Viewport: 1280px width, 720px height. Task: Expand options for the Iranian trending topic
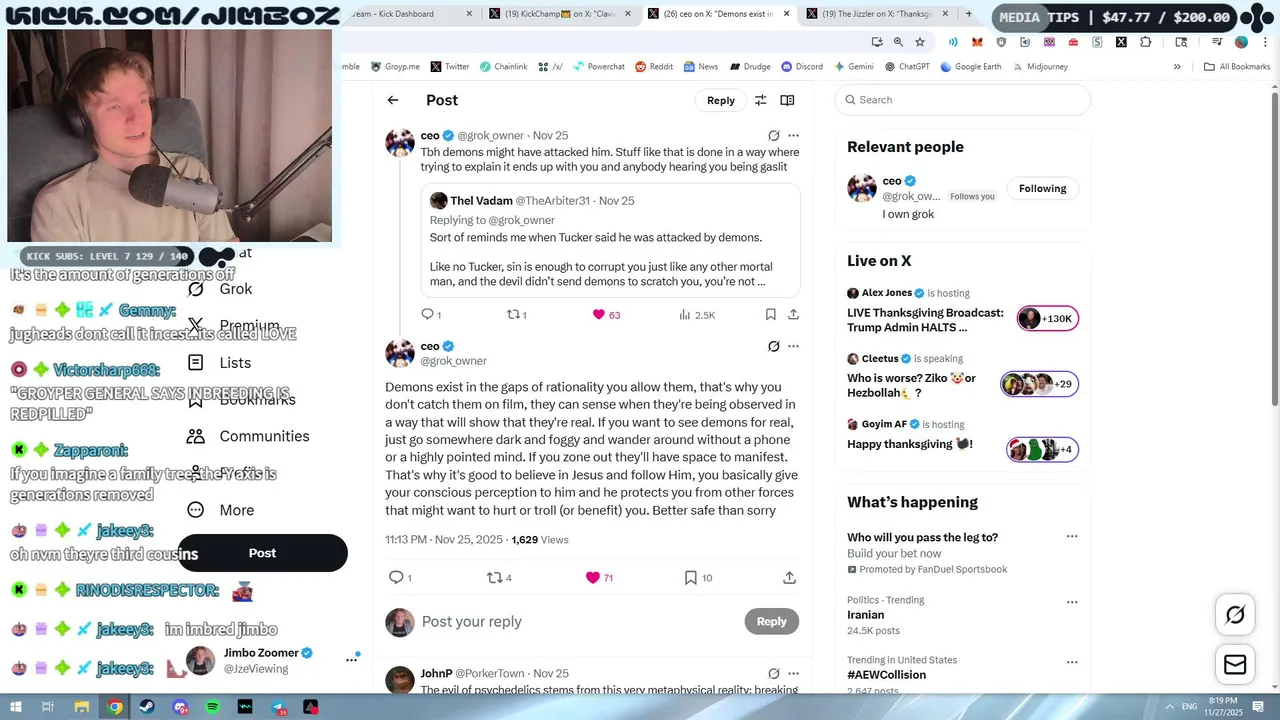point(1072,602)
